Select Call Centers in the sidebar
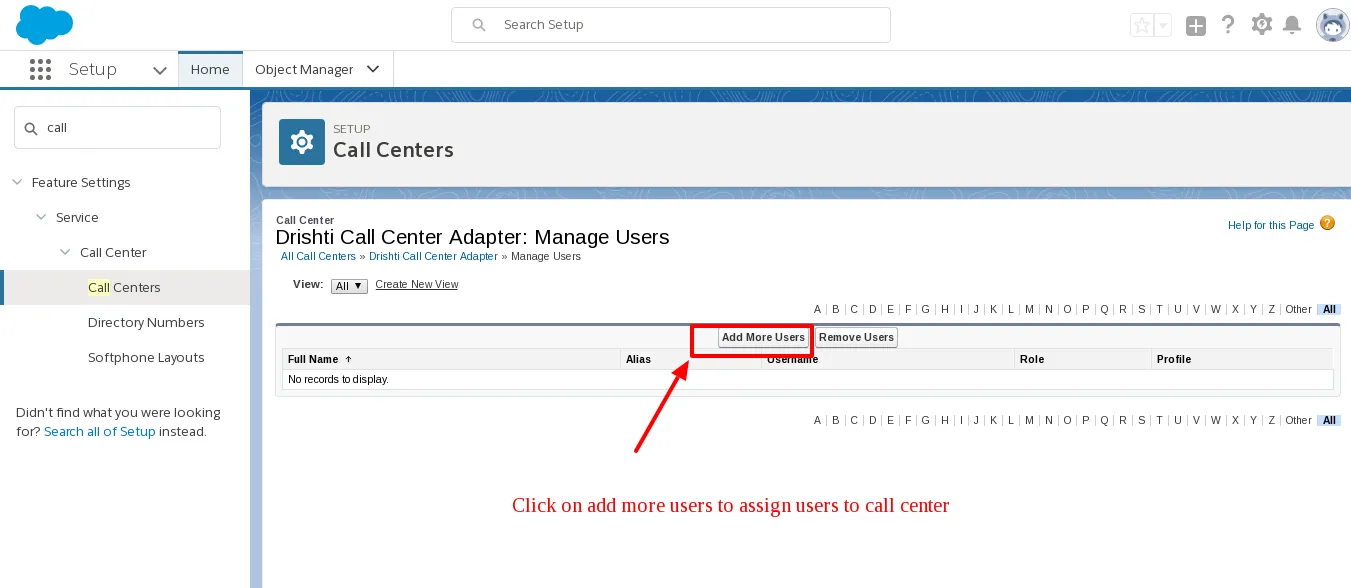Image resolution: width=1351 pixels, height=588 pixels. 124,287
